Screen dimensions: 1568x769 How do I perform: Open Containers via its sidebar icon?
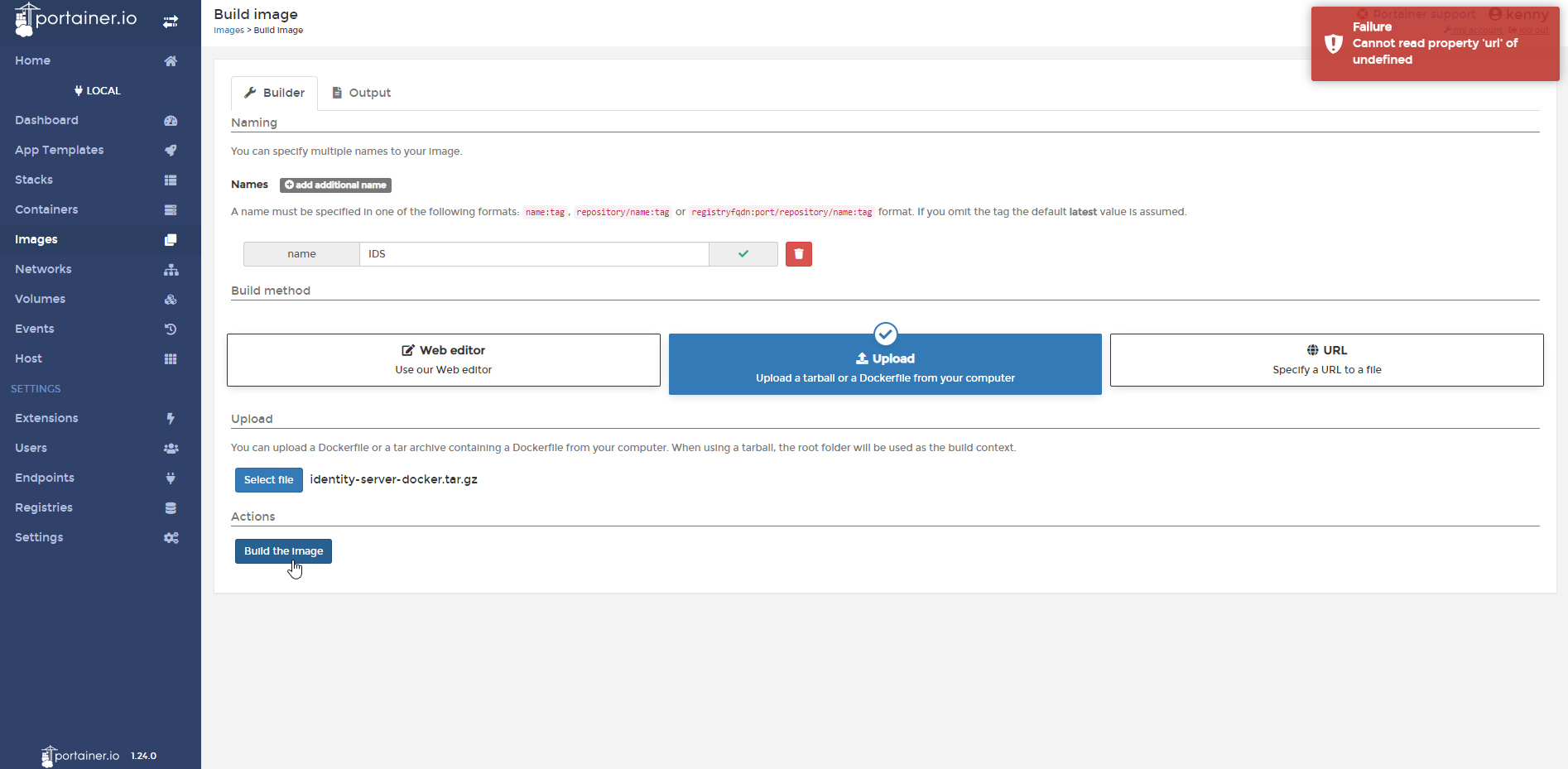coord(171,209)
